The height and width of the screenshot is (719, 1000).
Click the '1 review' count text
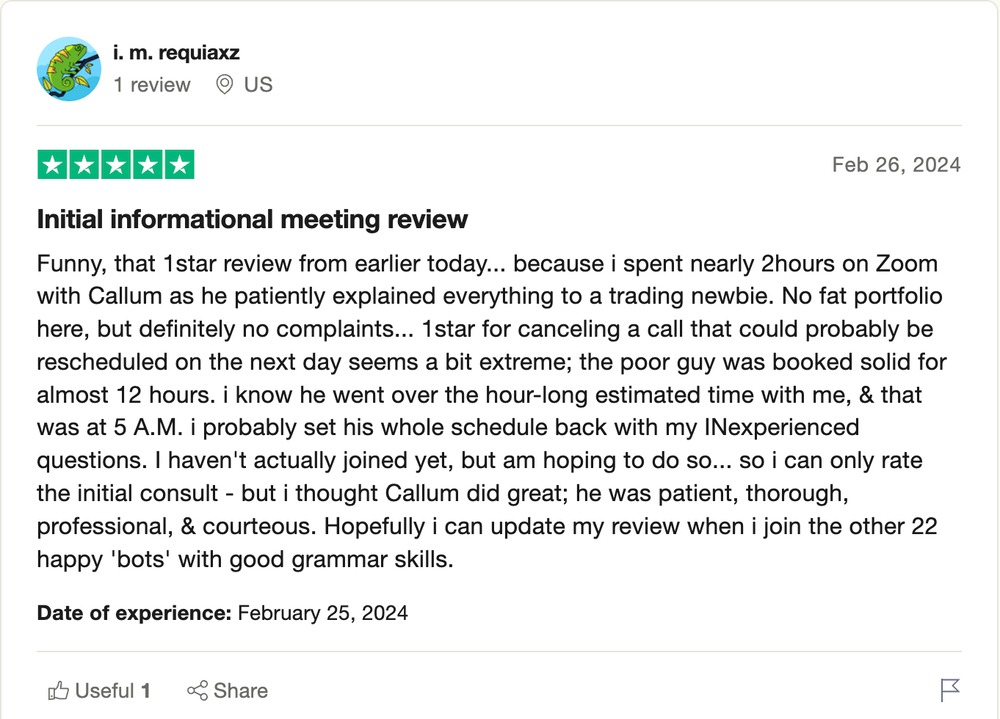pyautogui.click(x=152, y=84)
